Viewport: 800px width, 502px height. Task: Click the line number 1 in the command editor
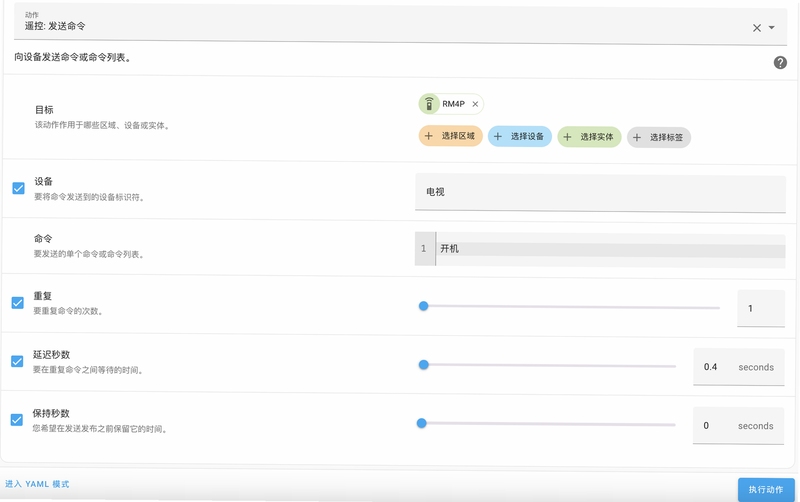[x=423, y=248]
